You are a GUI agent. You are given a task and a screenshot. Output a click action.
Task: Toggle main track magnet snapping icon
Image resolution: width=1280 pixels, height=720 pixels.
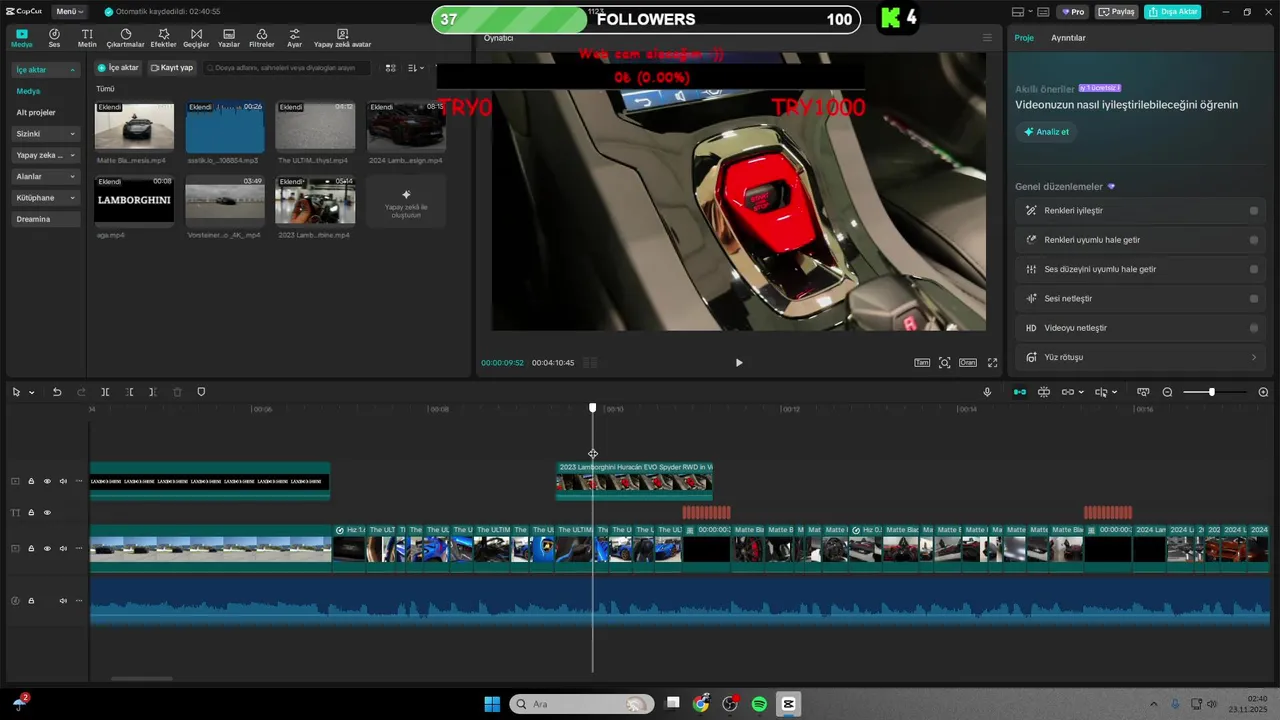1019,392
